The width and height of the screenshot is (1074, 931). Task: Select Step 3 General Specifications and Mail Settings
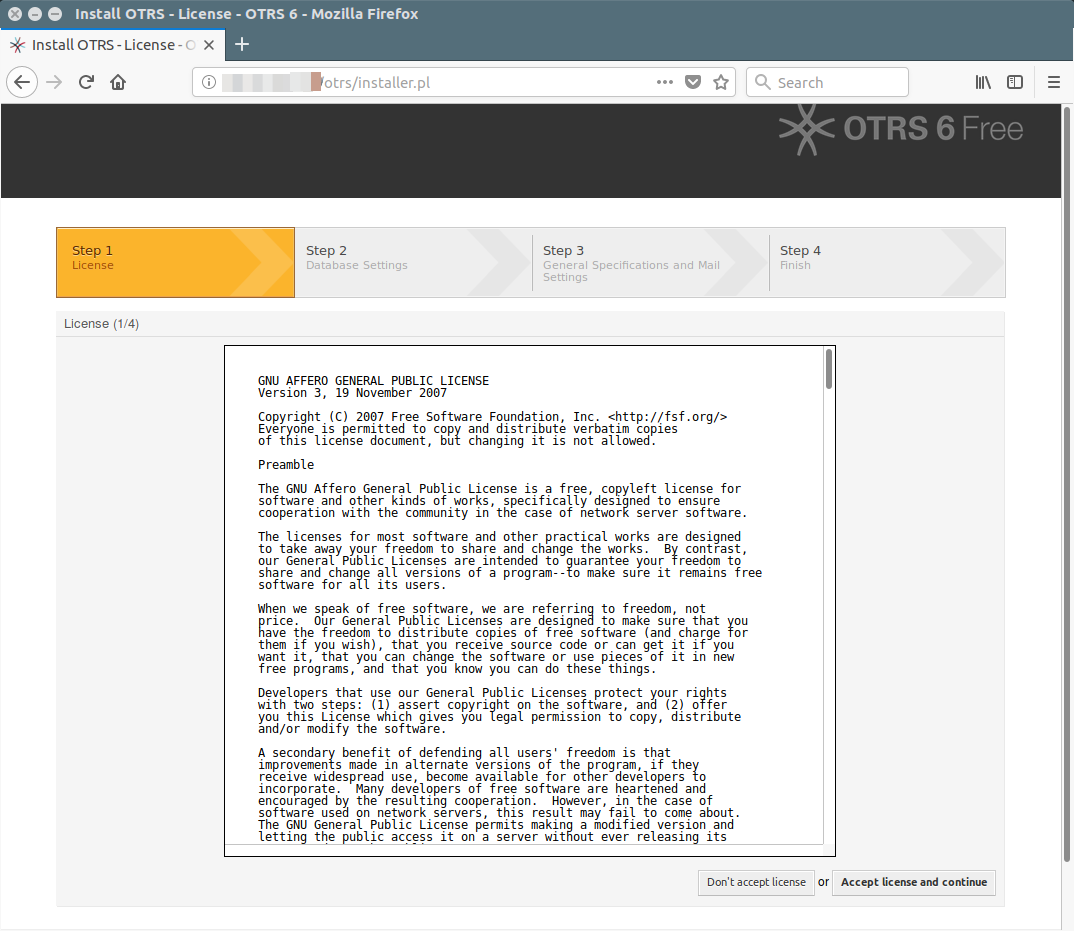tap(651, 262)
